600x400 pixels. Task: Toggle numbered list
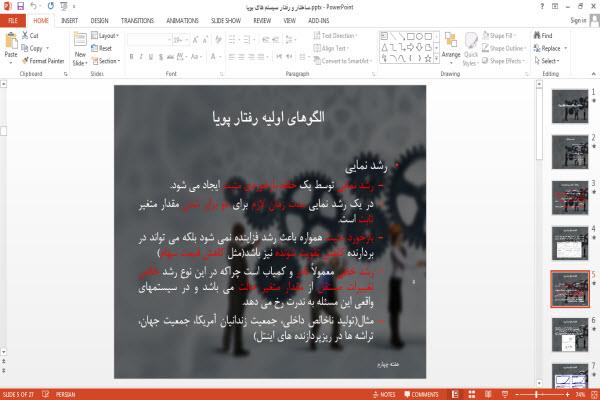tap(247, 39)
